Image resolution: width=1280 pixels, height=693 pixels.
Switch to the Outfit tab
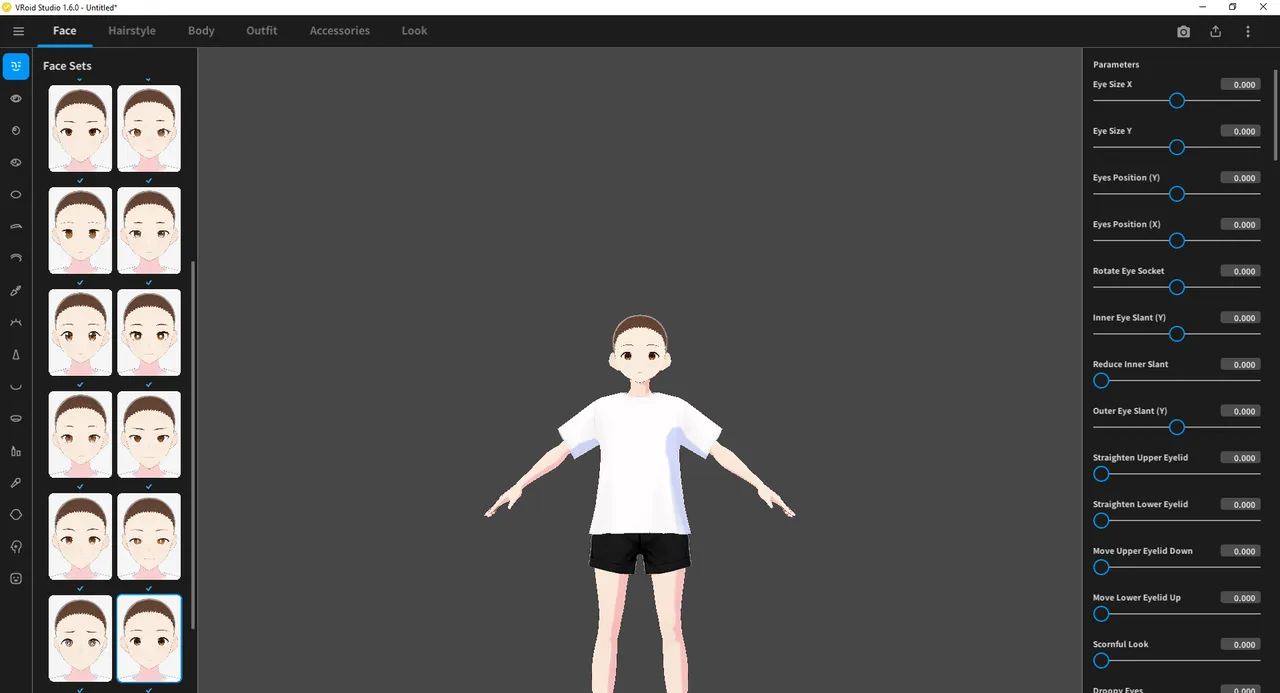(x=262, y=31)
